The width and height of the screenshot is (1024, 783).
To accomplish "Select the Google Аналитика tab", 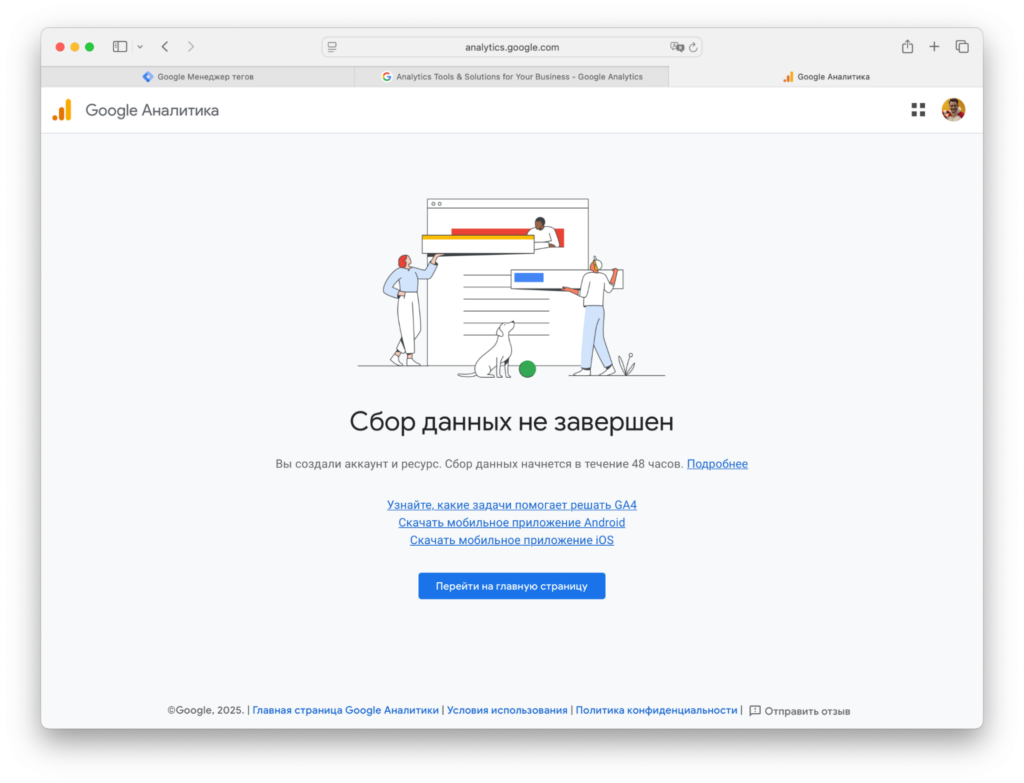I will pos(826,76).
